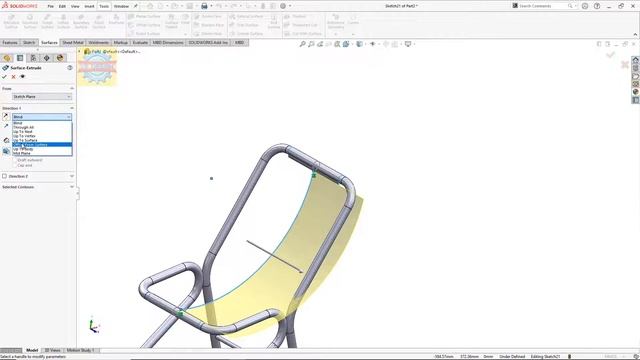Image resolution: width=640 pixels, height=360 pixels.
Task: Choose Up To Vertex end condition
Action: [x=42, y=136]
